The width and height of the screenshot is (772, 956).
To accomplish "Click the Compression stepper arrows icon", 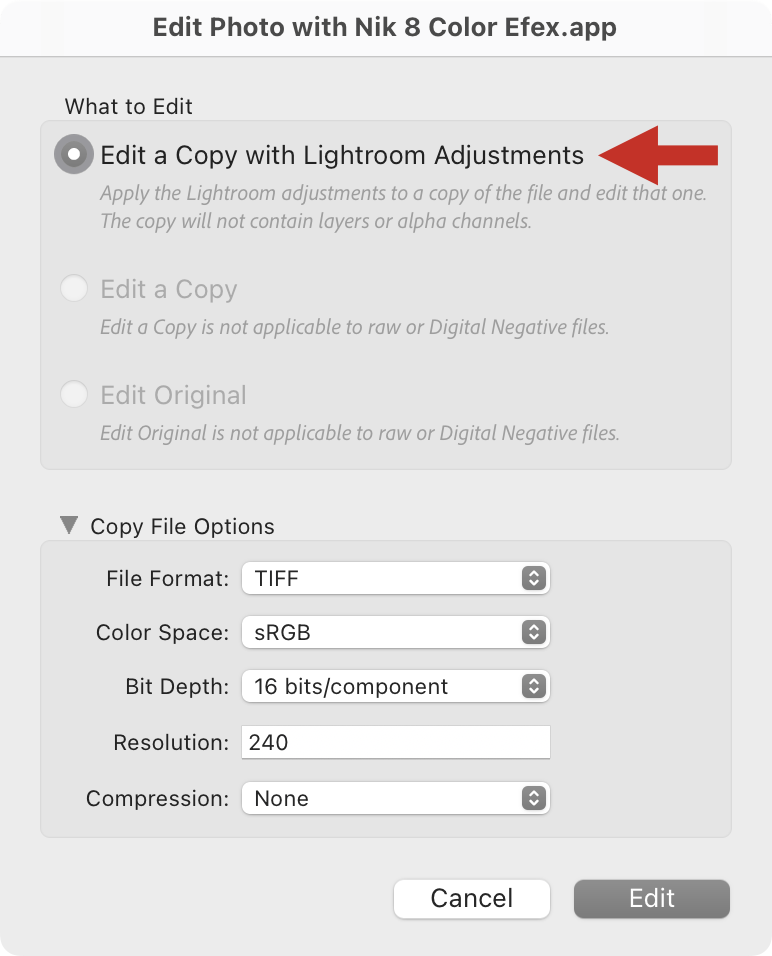I will coord(534,798).
